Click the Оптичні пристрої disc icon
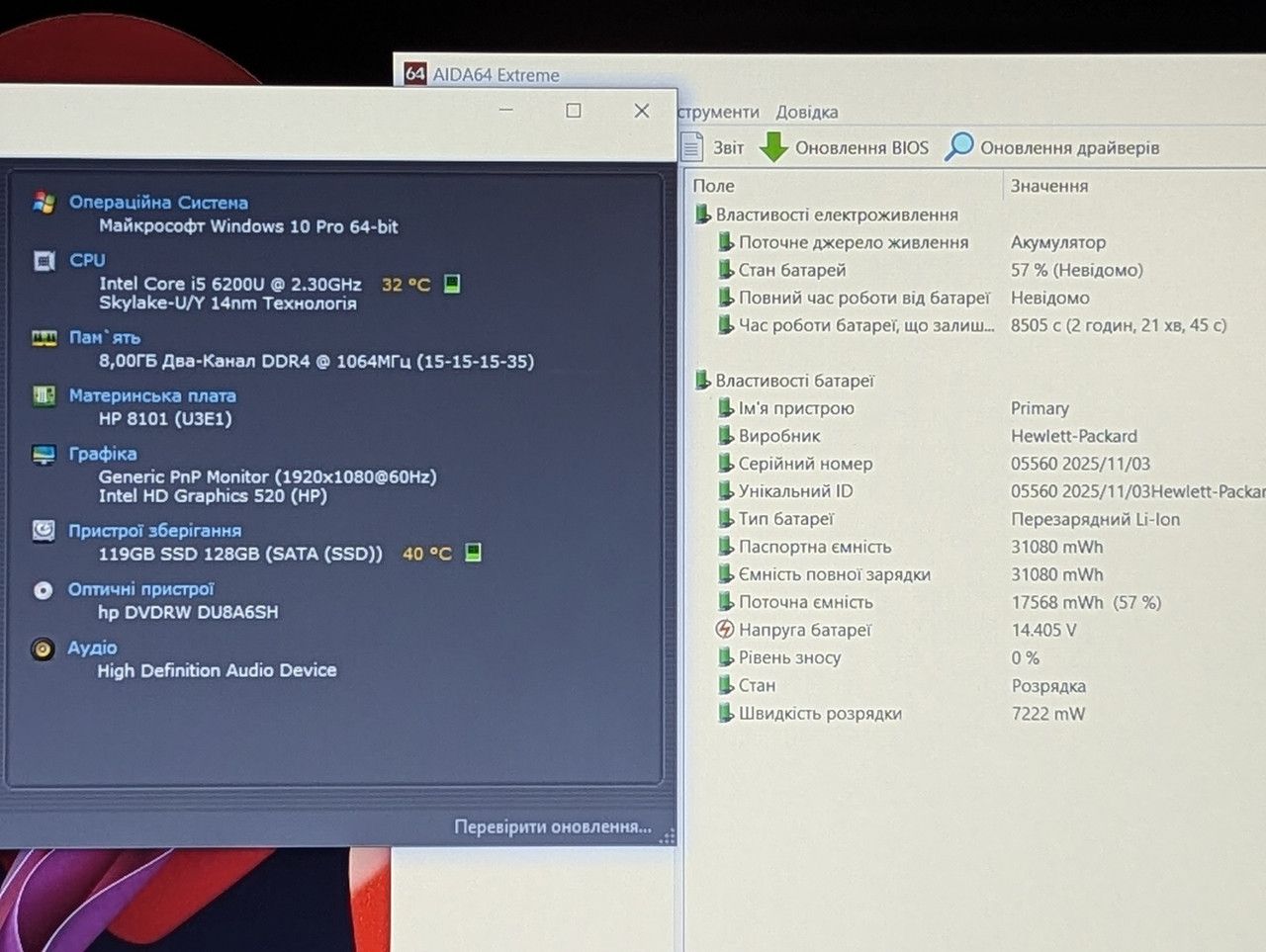Screen dimensions: 1266x952 coord(43,590)
